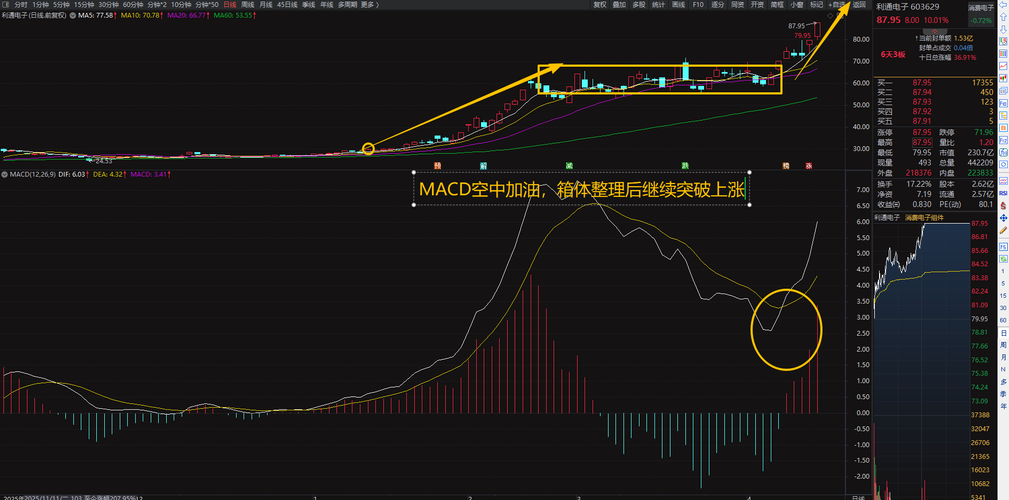The height and width of the screenshot is (500, 1009).
Task: Click the 返回 back button
Action: [860, 5]
